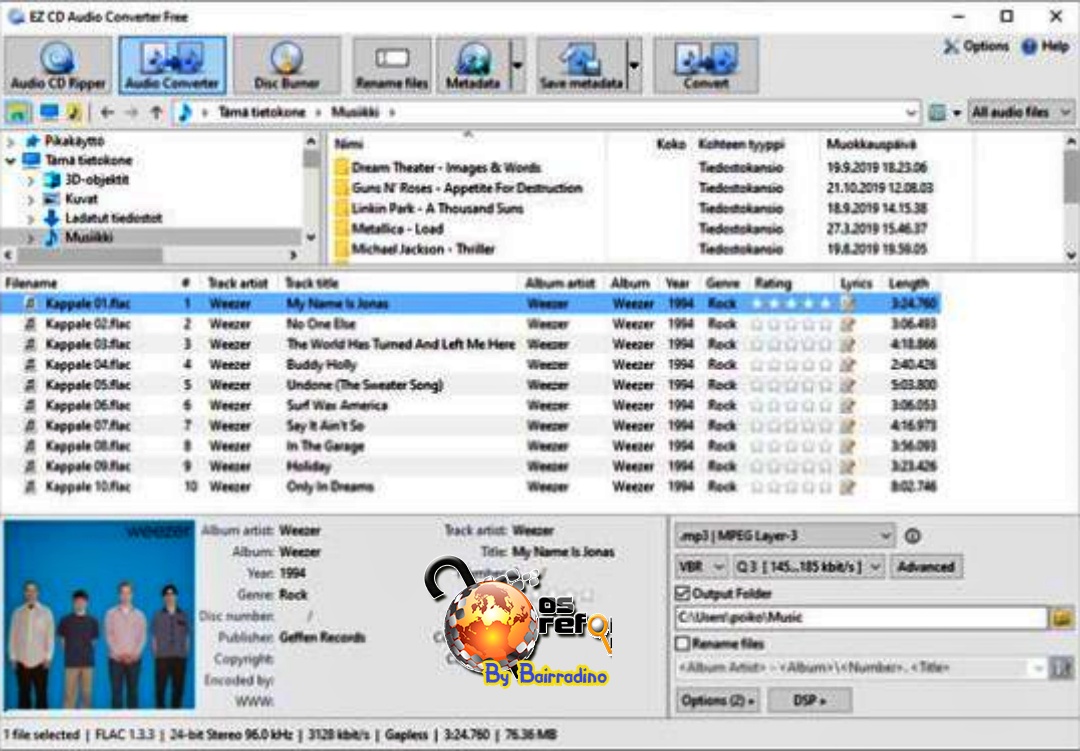
Task: Set the star rating for Kappale 01.flac
Action: (x=791, y=303)
